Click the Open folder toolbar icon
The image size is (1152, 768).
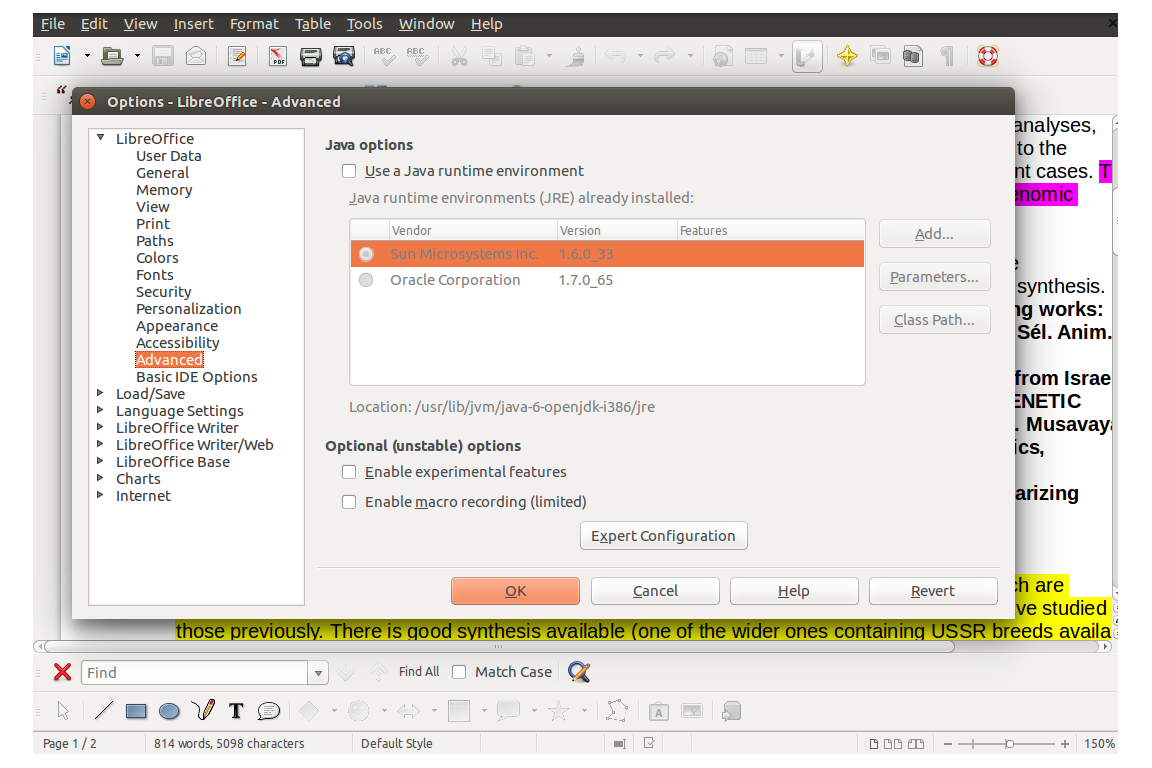point(112,56)
